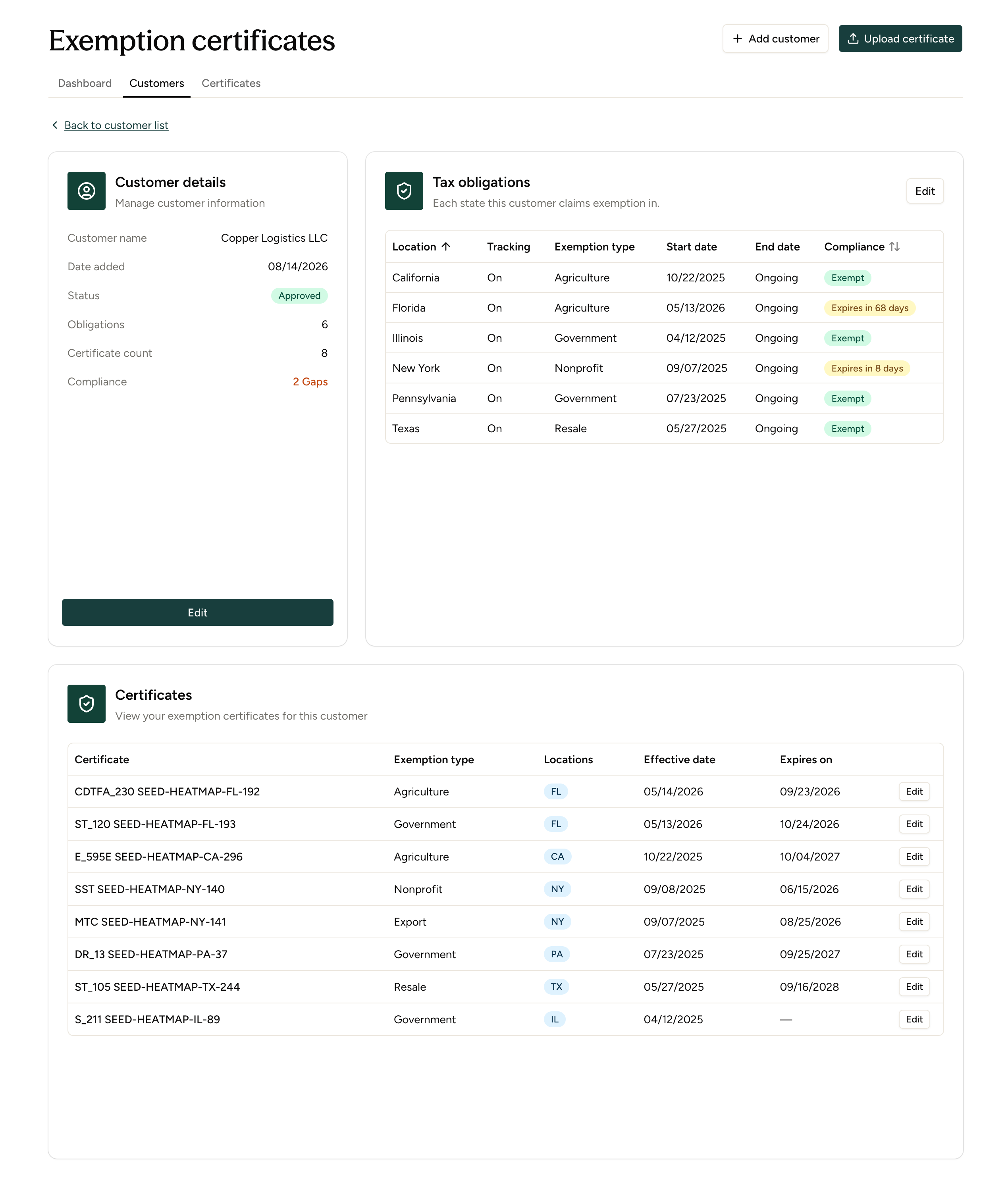Click the Nonprofit type in the New York row

pos(579,368)
